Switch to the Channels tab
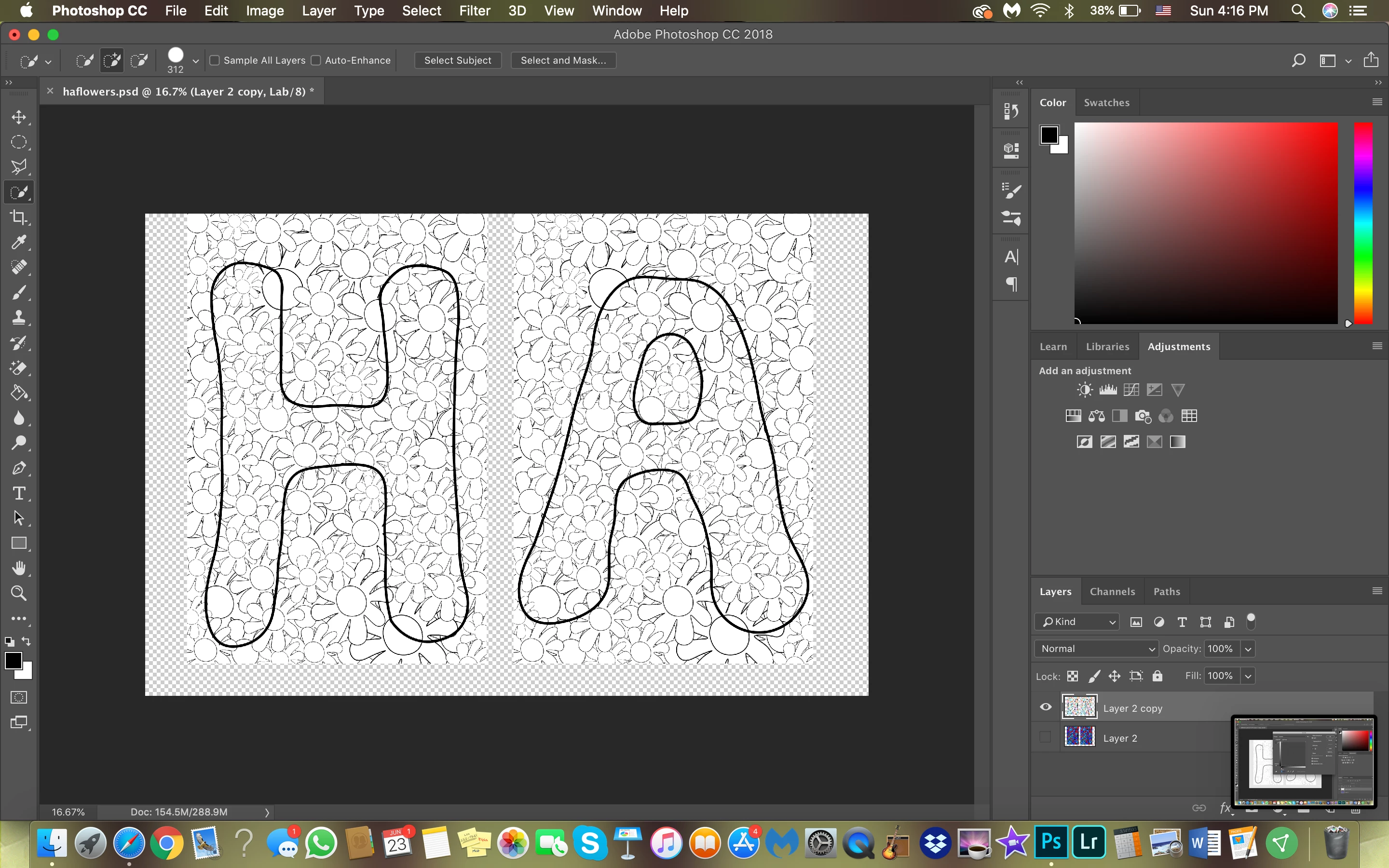 pyautogui.click(x=1112, y=591)
